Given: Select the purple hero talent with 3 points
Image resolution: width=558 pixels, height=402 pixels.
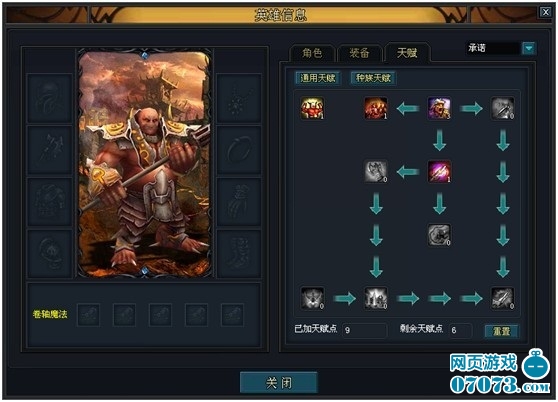Looking at the screenshot, I should click(x=439, y=108).
